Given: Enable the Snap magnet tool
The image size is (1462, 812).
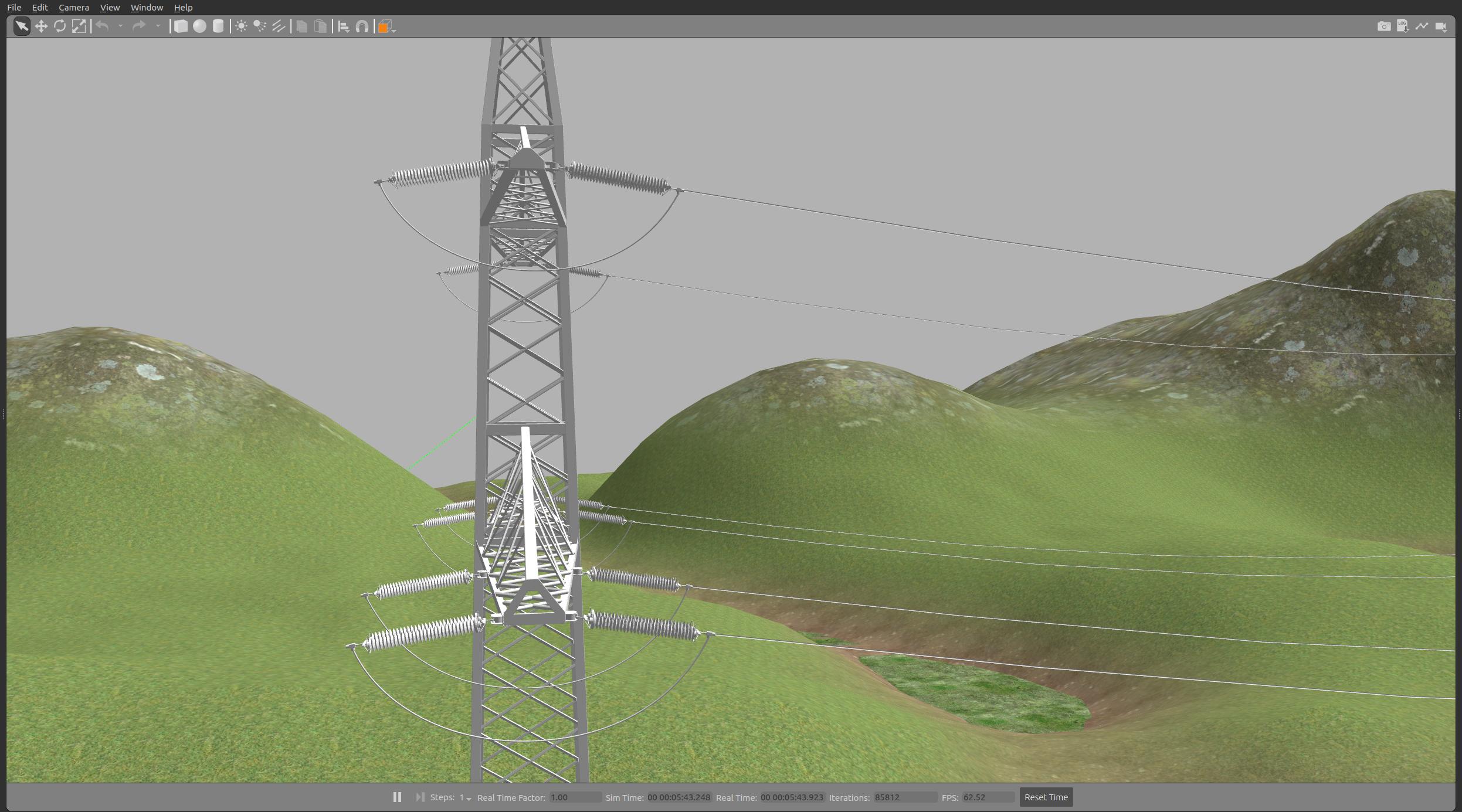Looking at the screenshot, I should [x=362, y=26].
